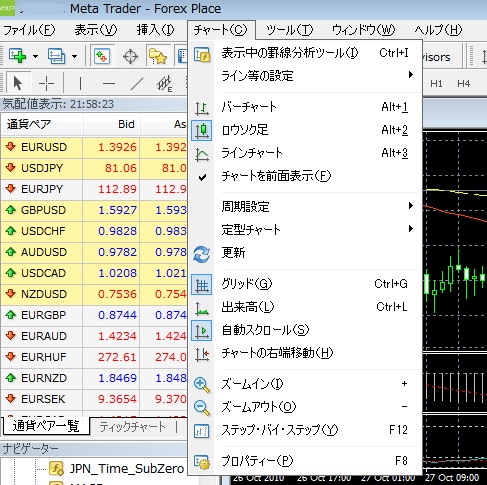Choose ズームイン(I) menu entry
Image resolution: width=487 pixels, height=485 pixels.
pos(304,384)
